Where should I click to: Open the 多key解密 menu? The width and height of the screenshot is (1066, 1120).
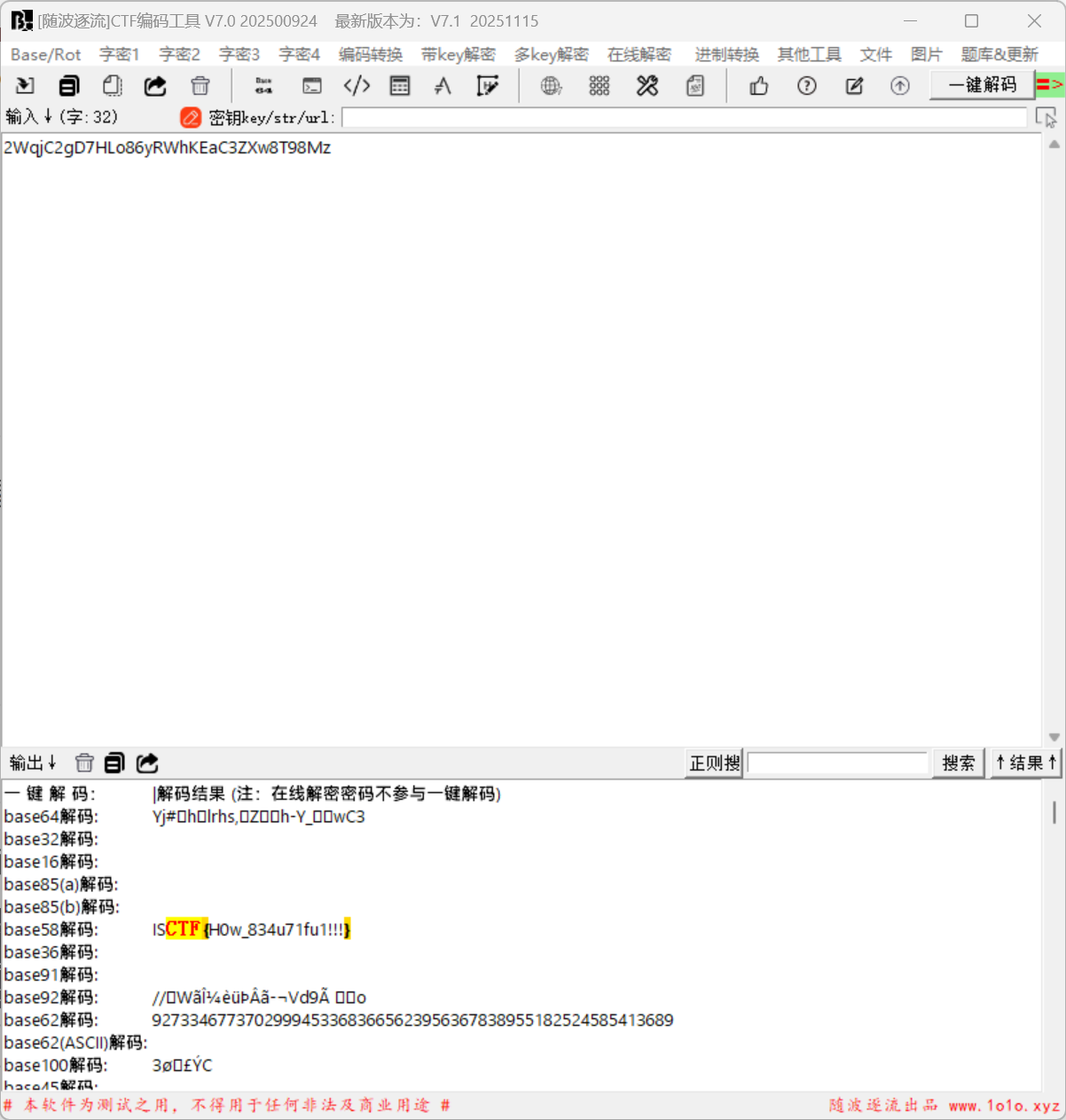pyautogui.click(x=552, y=55)
